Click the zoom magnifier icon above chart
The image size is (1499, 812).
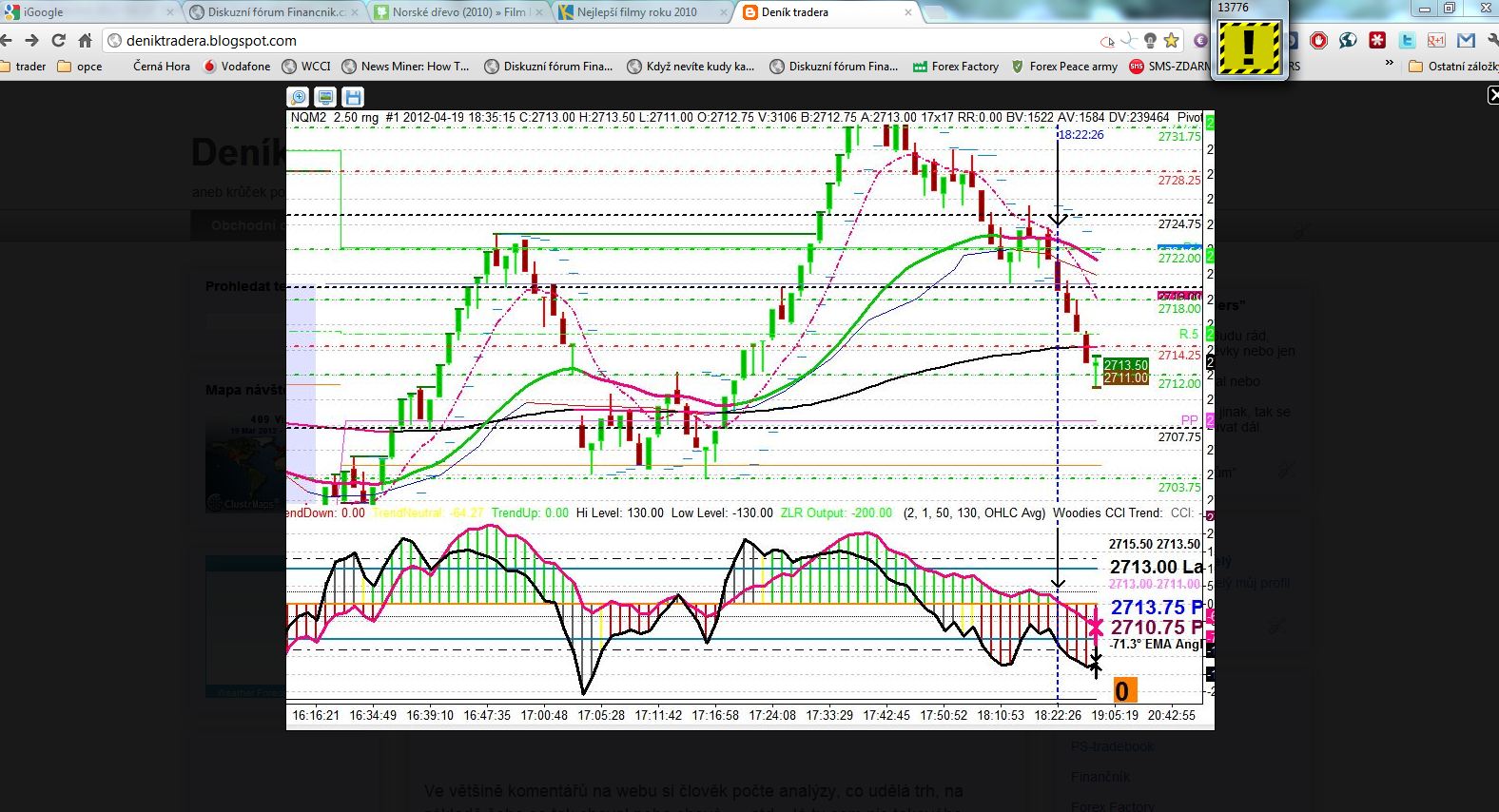(299, 97)
